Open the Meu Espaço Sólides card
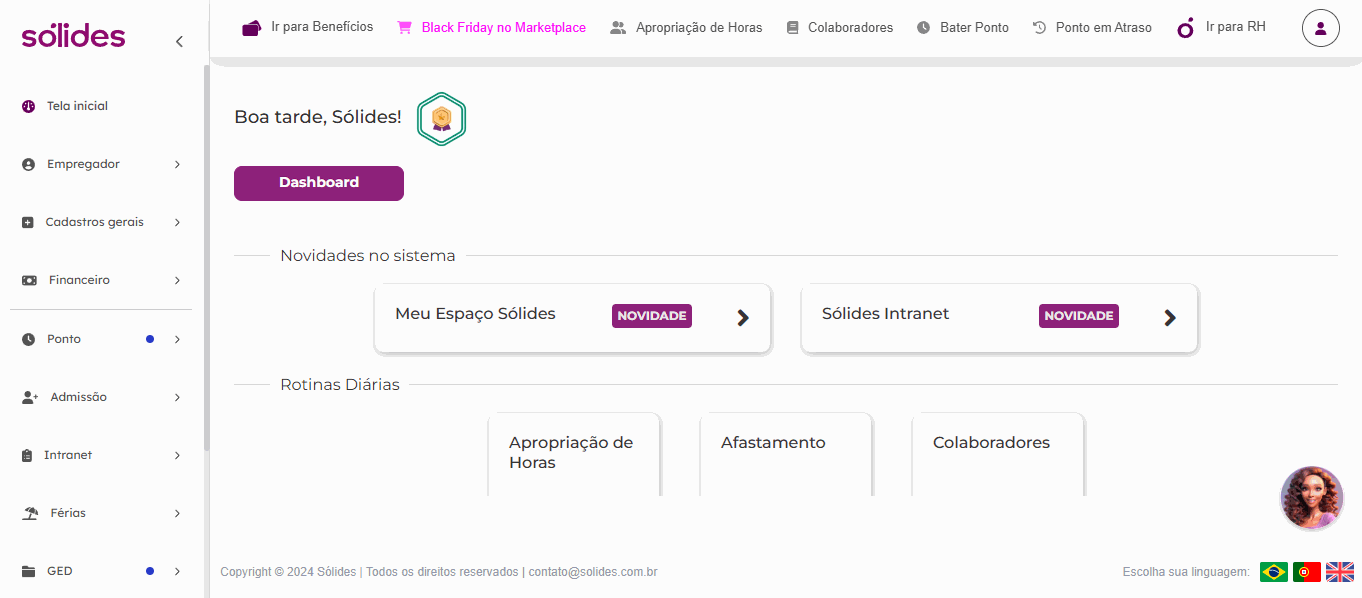Screen dimensions: 1362x598 coord(572,317)
